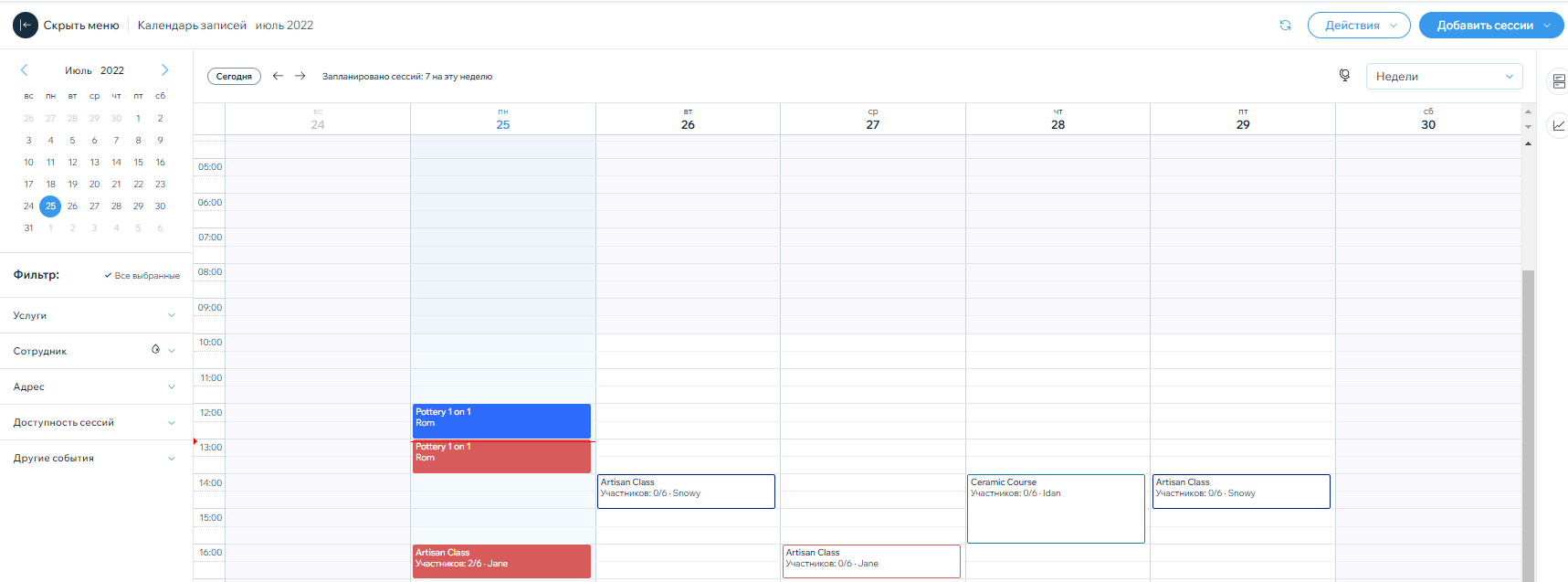
Task: Click the hide menu arrow icon
Action: pyautogui.click(x=26, y=26)
